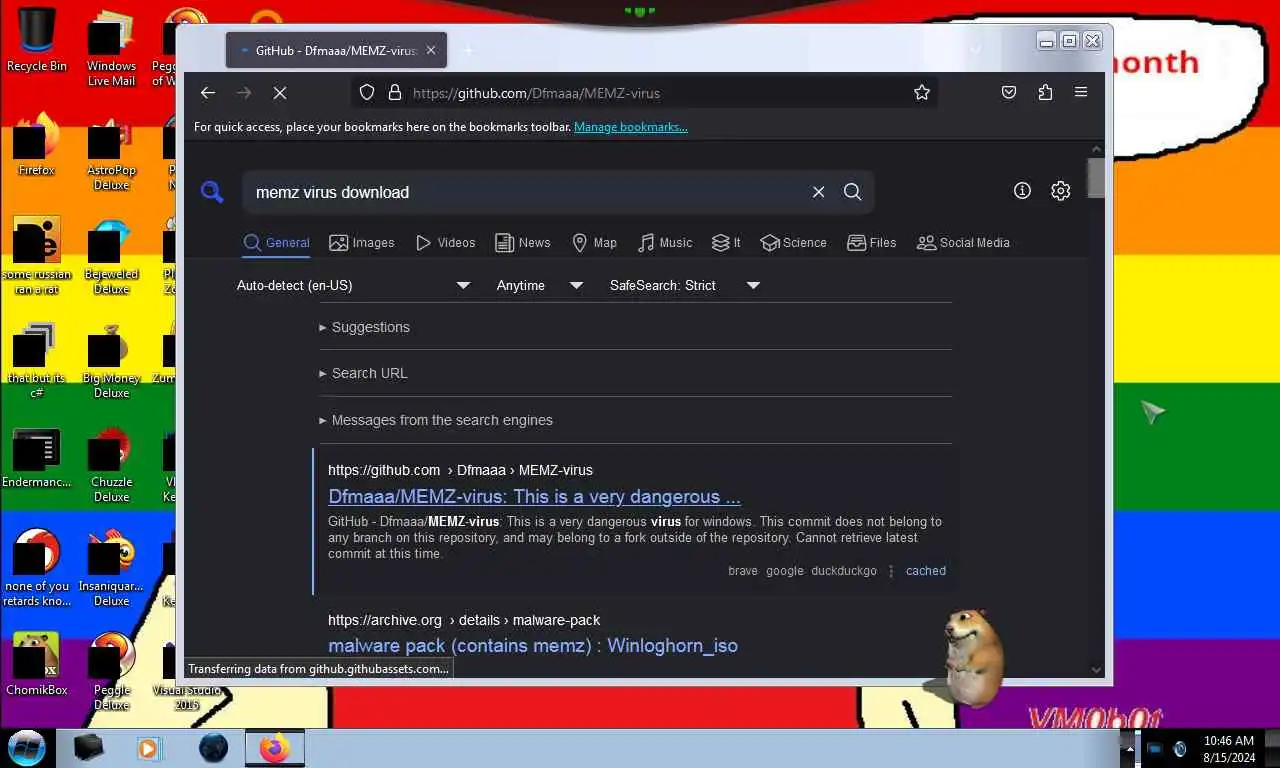The image size is (1280, 768).
Task: View site security padlock info
Action: pos(395,92)
